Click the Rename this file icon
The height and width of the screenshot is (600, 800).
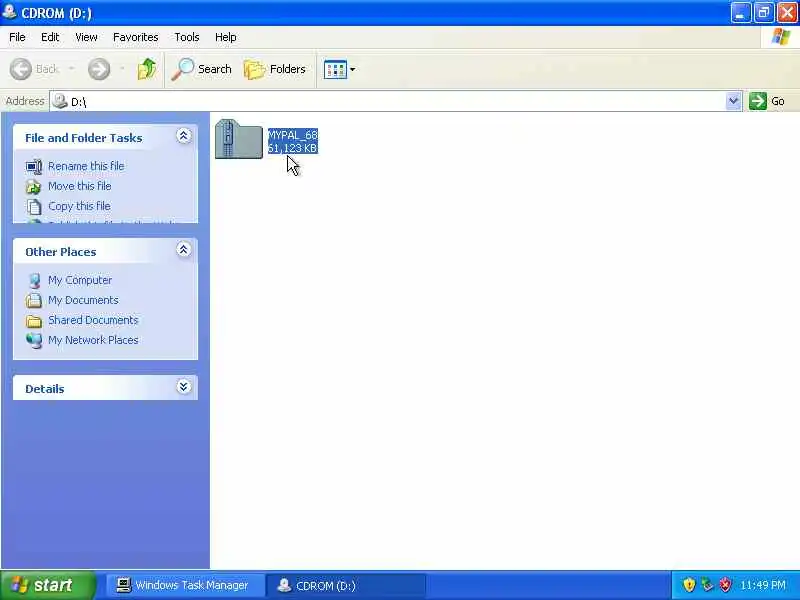(x=34, y=167)
